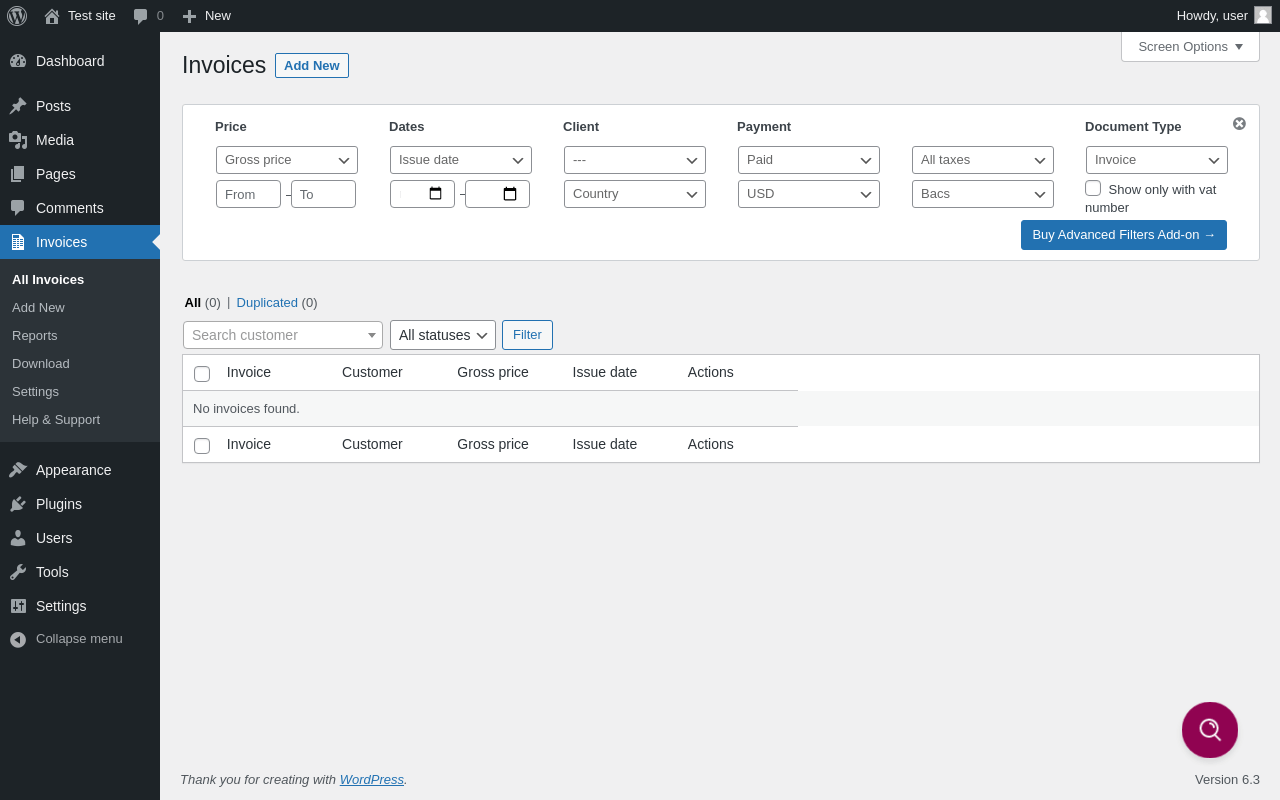The height and width of the screenshot is (800, 1280).
Task: Open the floating magnifier help button
Action: tap(1210, 730)
